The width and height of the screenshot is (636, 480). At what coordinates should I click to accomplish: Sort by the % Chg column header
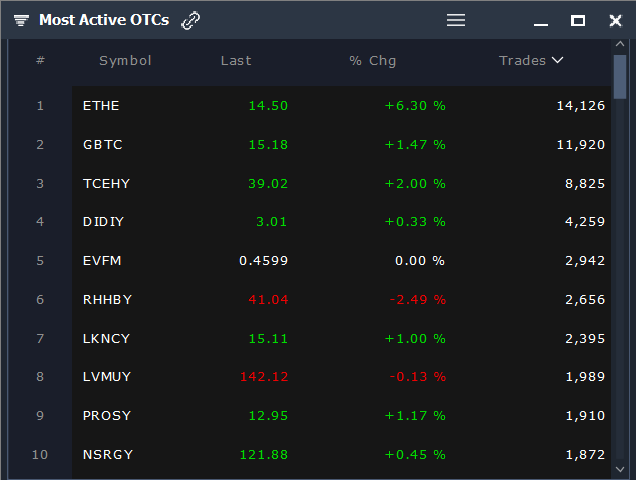coord(372,60)
